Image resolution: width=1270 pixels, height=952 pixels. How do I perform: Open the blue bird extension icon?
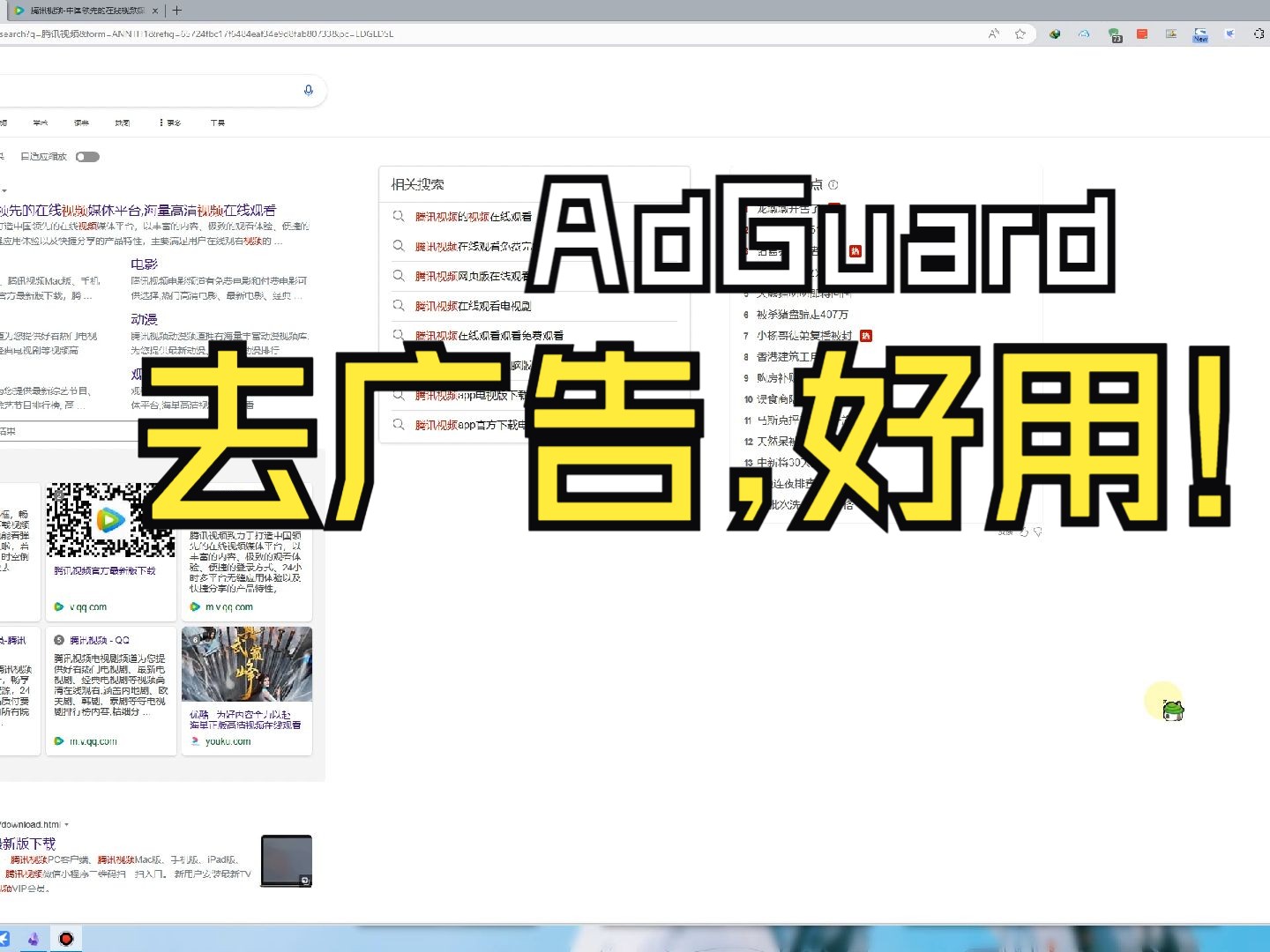(1230, 33)
